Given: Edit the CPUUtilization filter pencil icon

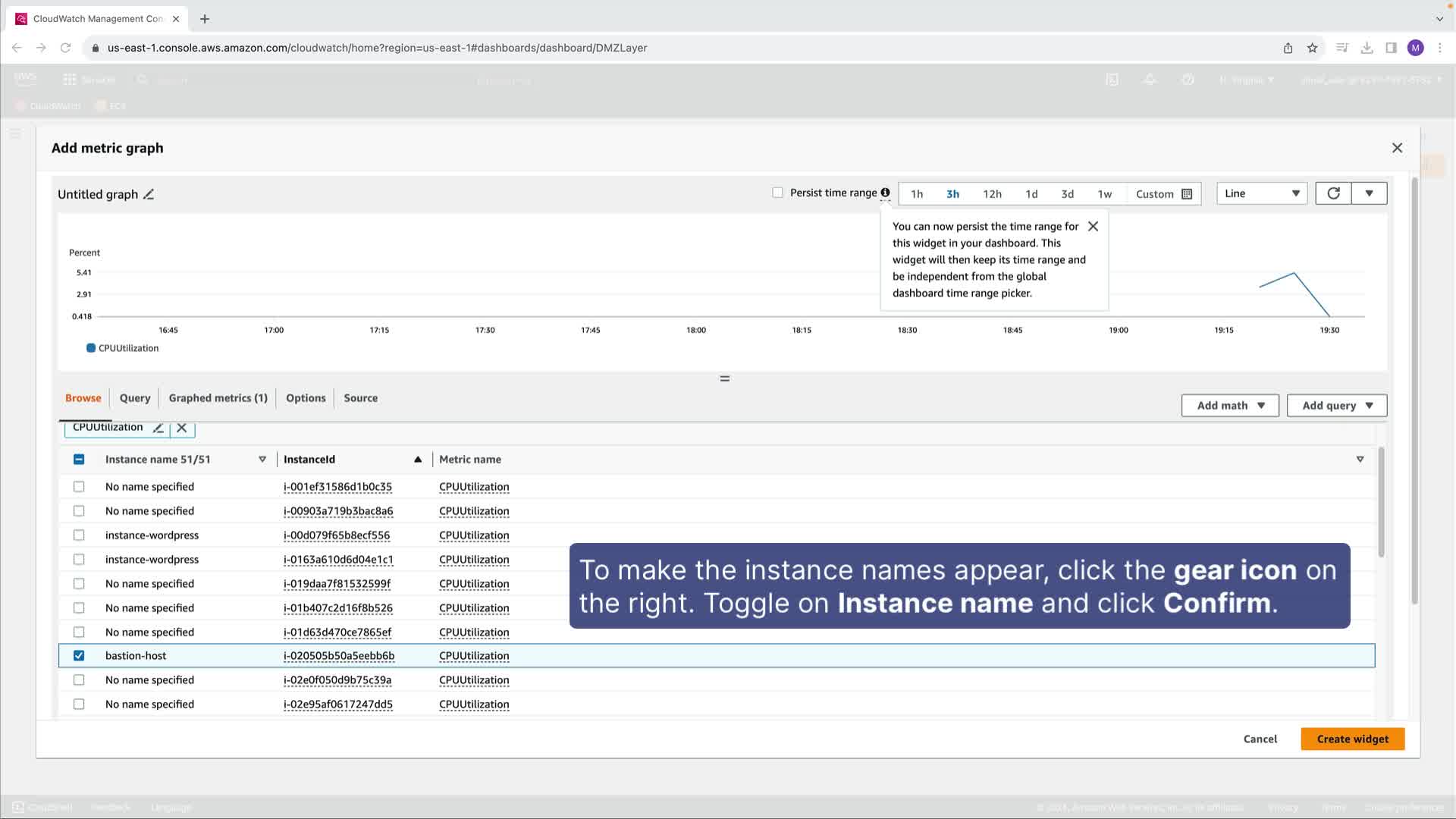Looking at the screenshot, I should [158, 428].
